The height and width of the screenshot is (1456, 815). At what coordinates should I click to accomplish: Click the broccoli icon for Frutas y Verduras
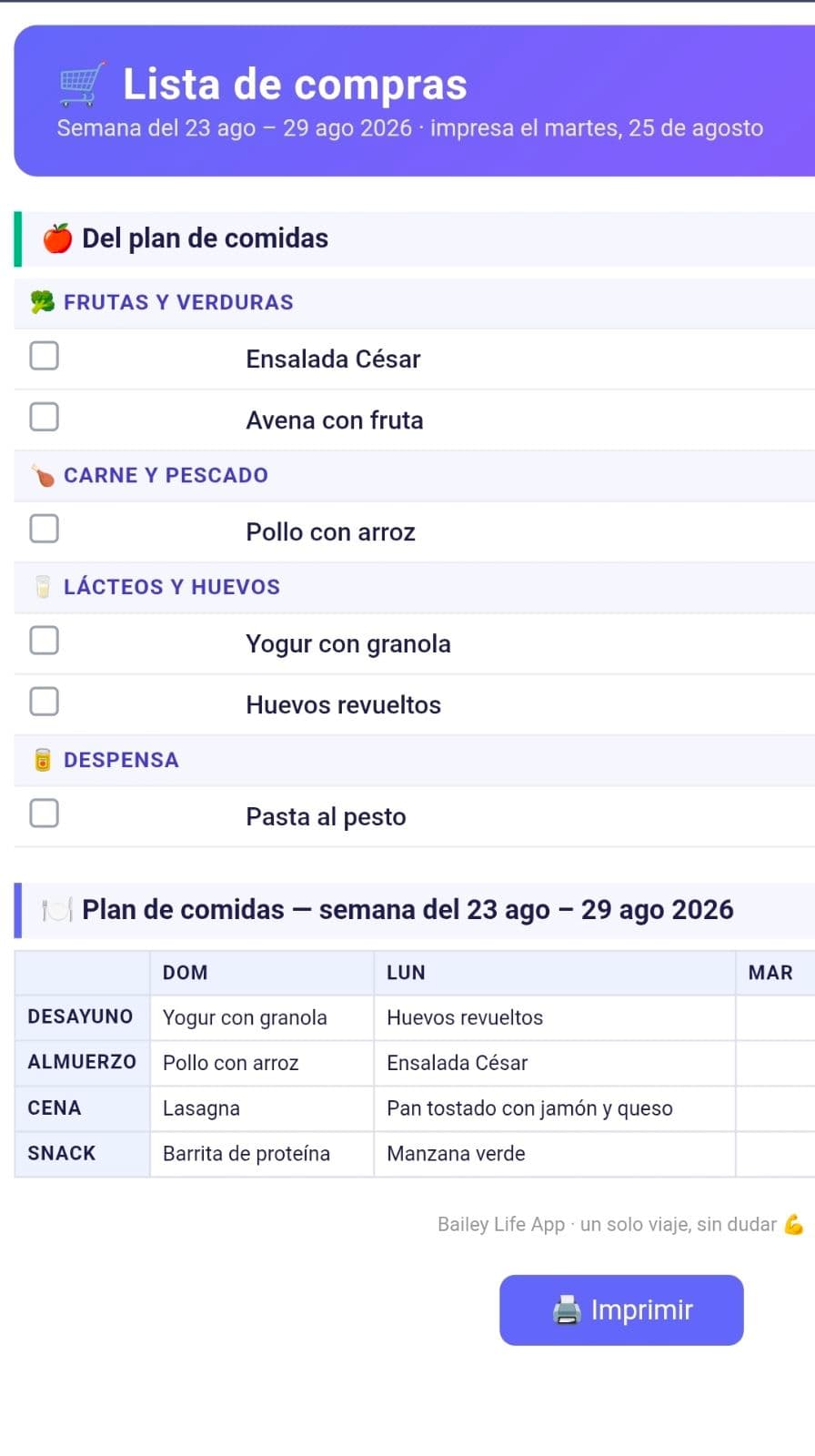click(x=43, y=302)
